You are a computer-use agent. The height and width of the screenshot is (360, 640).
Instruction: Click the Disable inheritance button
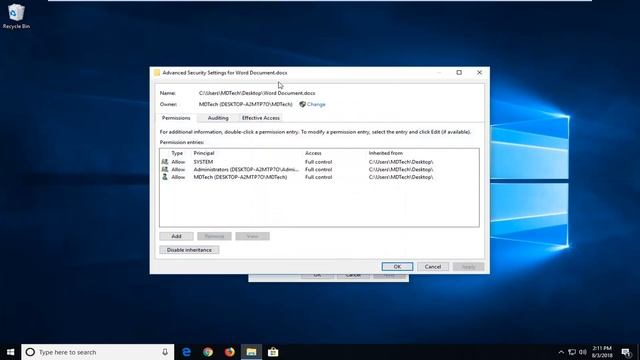pyautogui.click(x=189, y=250)
